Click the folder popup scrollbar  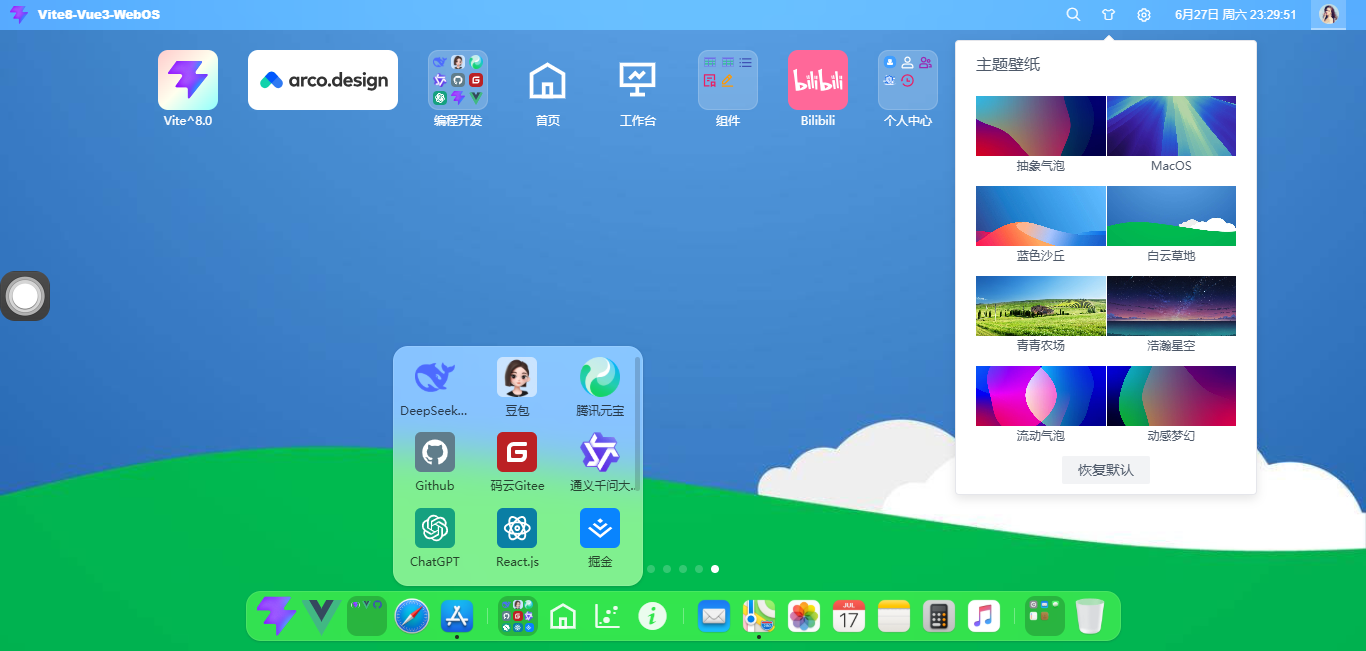pyautogui.click(x=638, y=425)
